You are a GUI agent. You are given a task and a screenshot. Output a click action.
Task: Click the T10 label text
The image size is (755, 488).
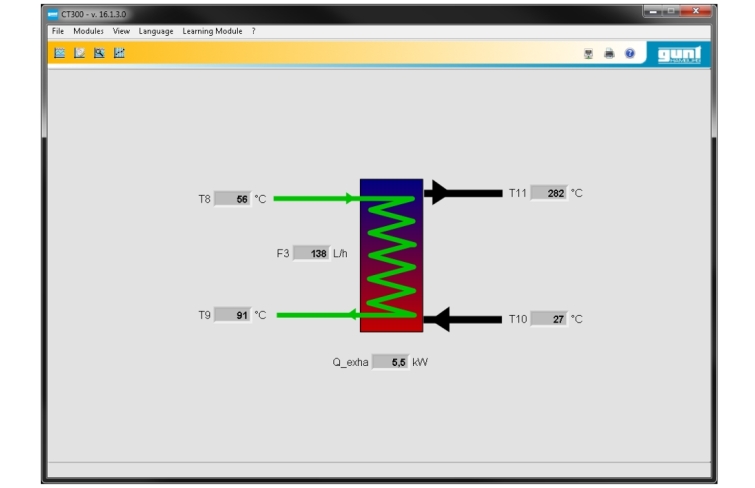tap(518, 318)
